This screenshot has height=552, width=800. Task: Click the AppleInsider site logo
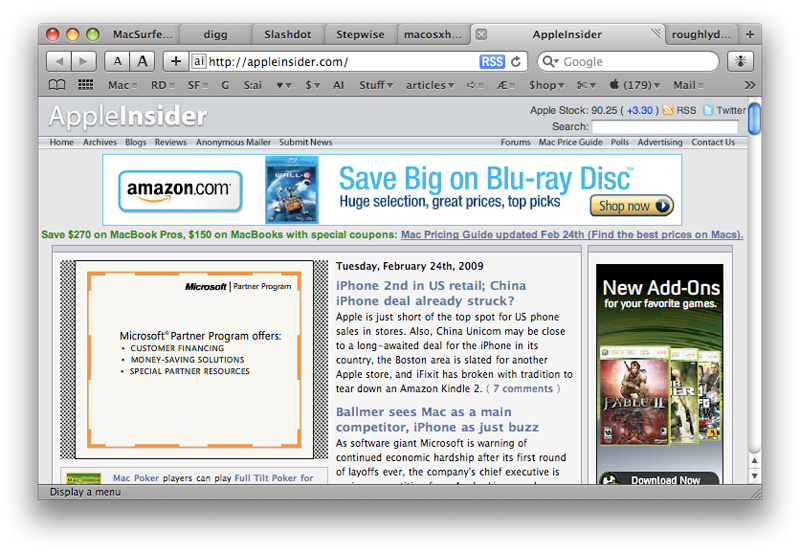[x=128, y=116]
